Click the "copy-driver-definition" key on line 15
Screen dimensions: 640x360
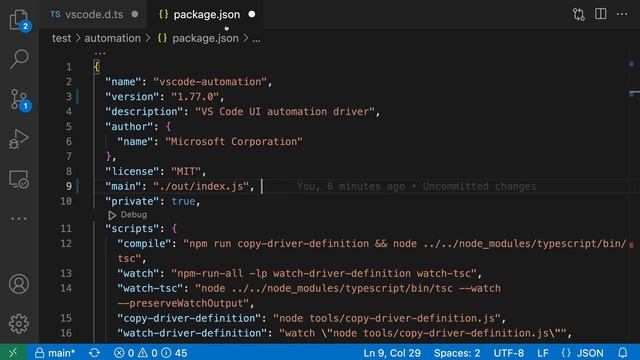[189, 318]
